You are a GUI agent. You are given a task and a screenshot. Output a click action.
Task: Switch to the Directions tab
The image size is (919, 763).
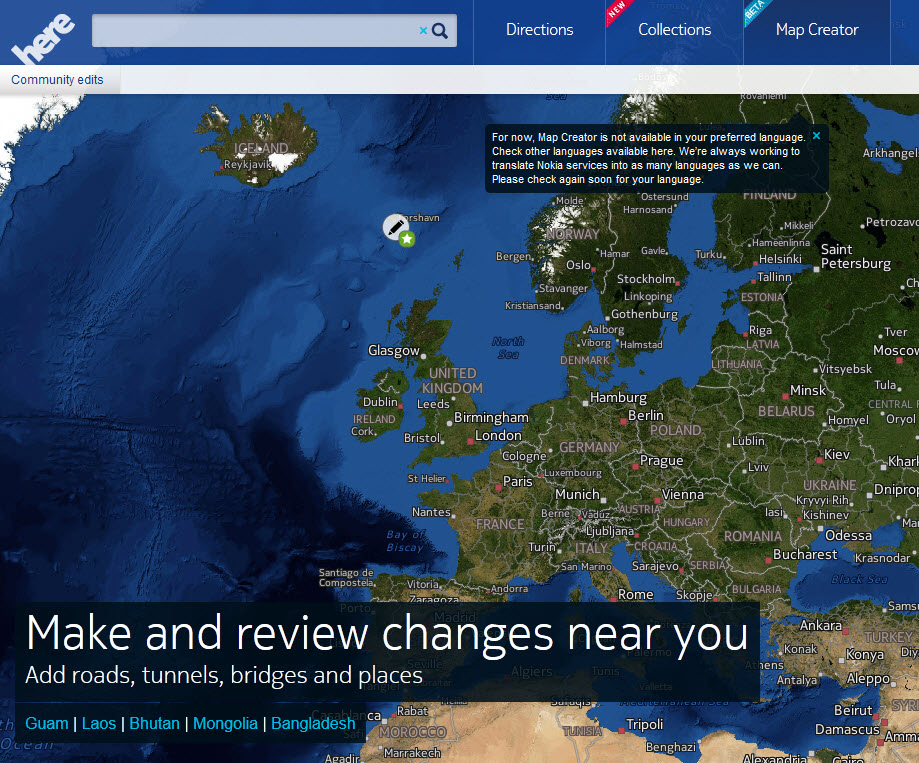click(x=539, y=30)
